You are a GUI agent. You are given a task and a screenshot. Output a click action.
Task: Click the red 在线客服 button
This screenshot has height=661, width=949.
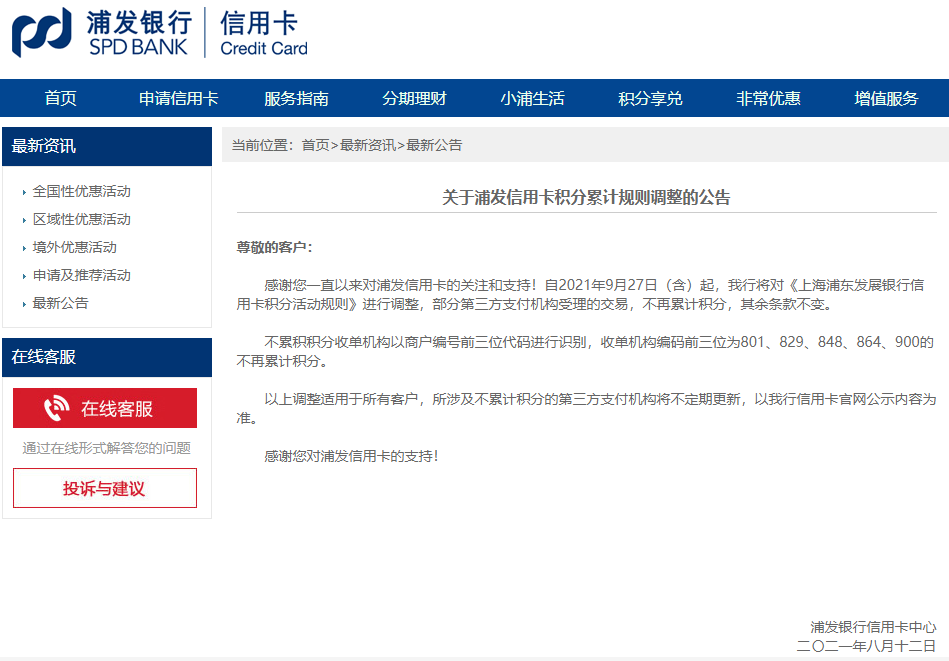coord(105,408)
